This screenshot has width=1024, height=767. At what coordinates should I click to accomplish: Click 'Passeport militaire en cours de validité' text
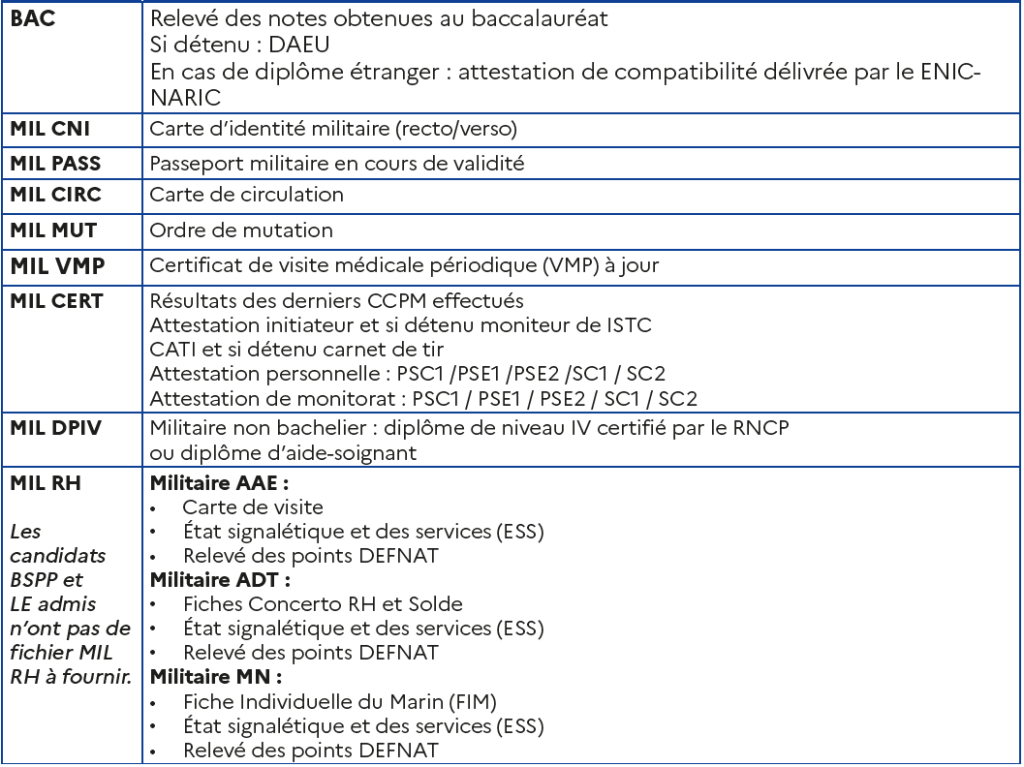point(337,163)
